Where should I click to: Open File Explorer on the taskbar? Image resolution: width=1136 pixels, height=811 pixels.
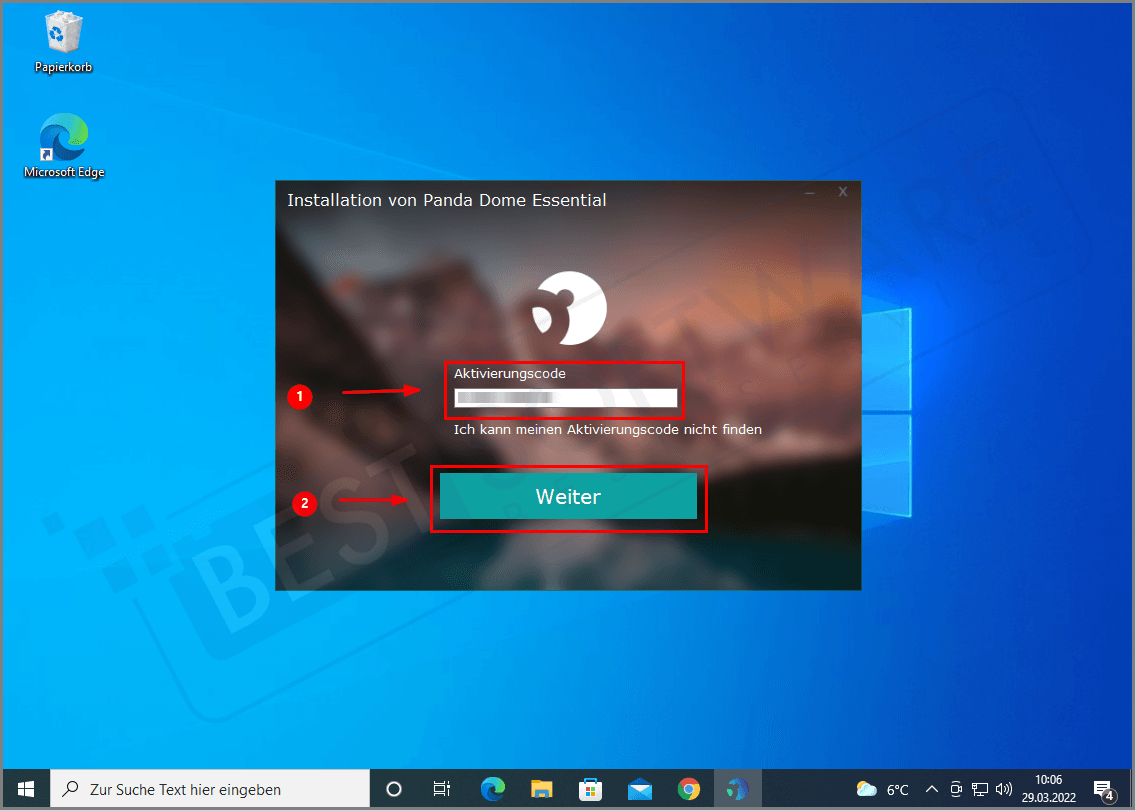click(x=542, y=789)
